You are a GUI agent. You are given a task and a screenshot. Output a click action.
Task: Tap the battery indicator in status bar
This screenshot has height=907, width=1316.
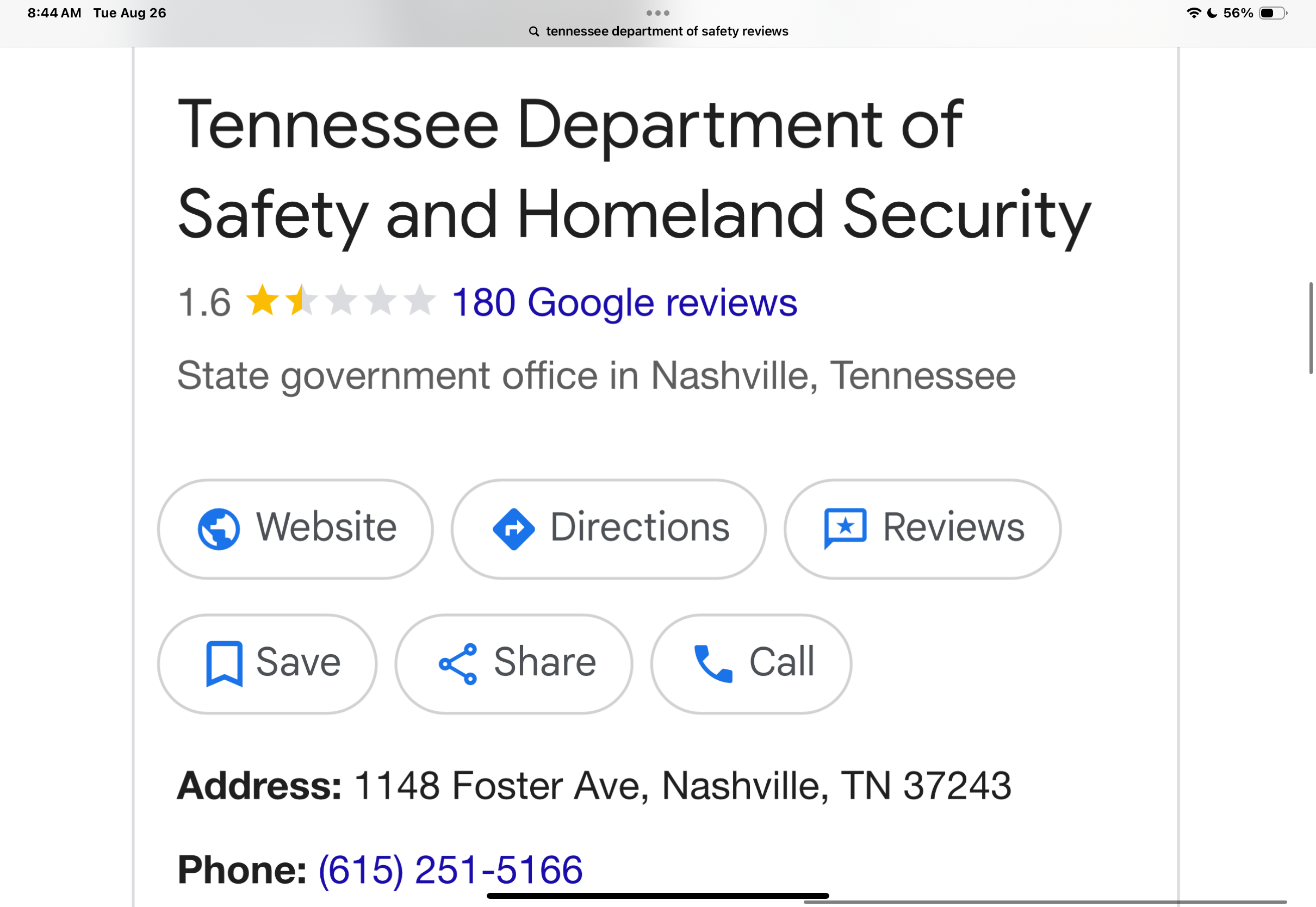click(x=1273, y=13)
